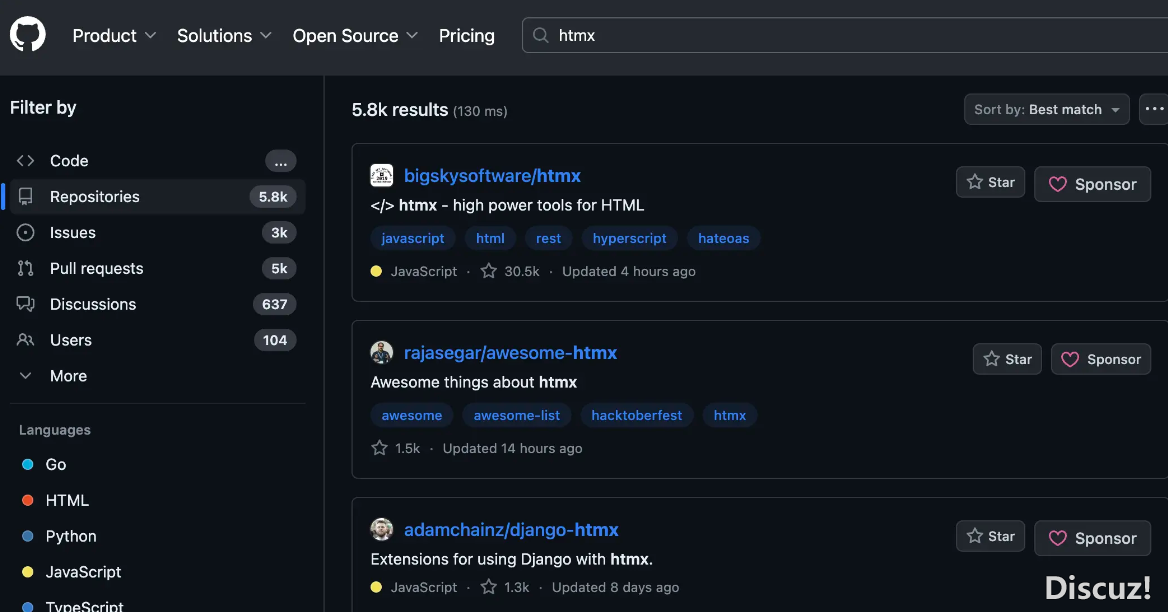
Task: Open rajasegar avatar image
Action: (381, 352)
